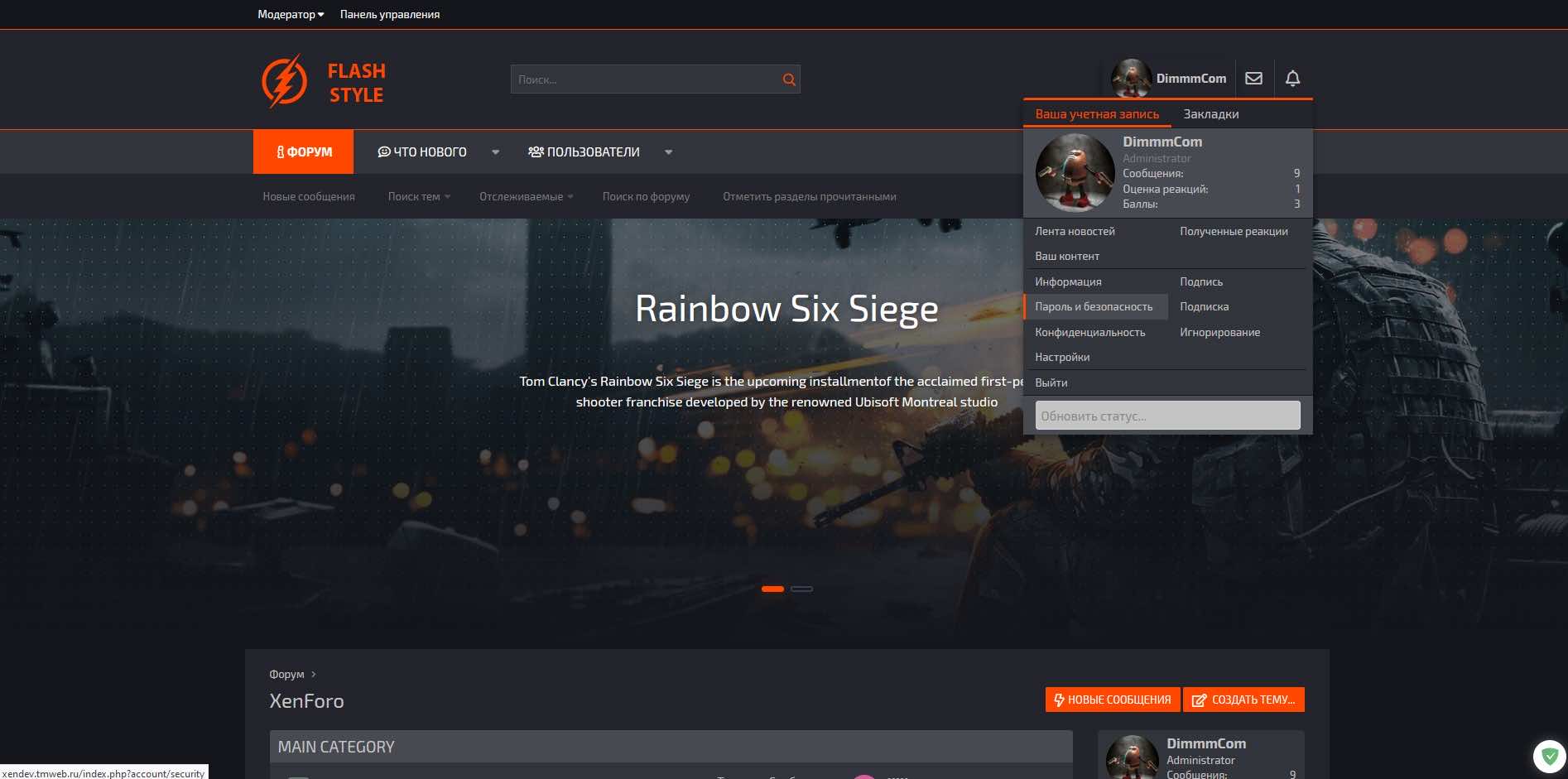Open Лента новостей menu entry
Image resolution: width=1568 pixels, height=779 pixels.
[x=1075, y=231]
